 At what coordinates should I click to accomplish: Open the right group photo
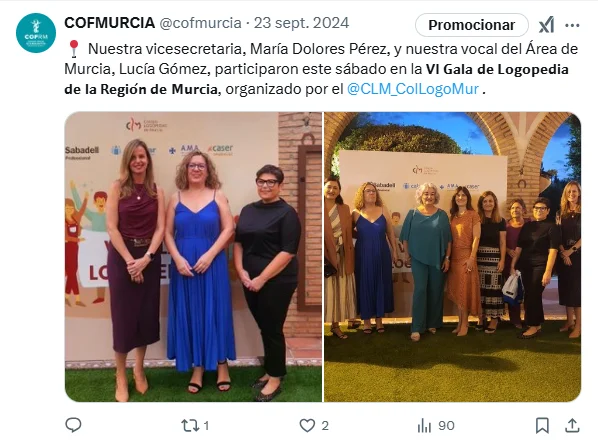(x=452, y=257)
